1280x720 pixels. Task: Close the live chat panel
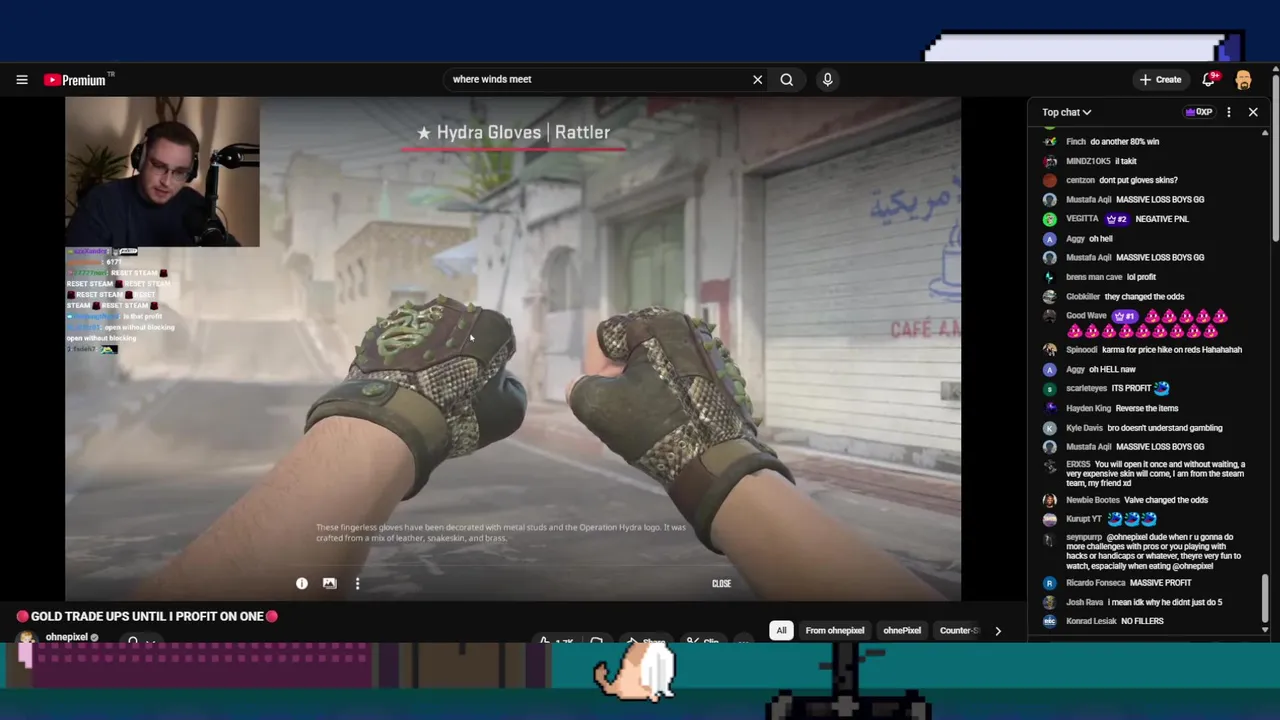[1253, 112]
